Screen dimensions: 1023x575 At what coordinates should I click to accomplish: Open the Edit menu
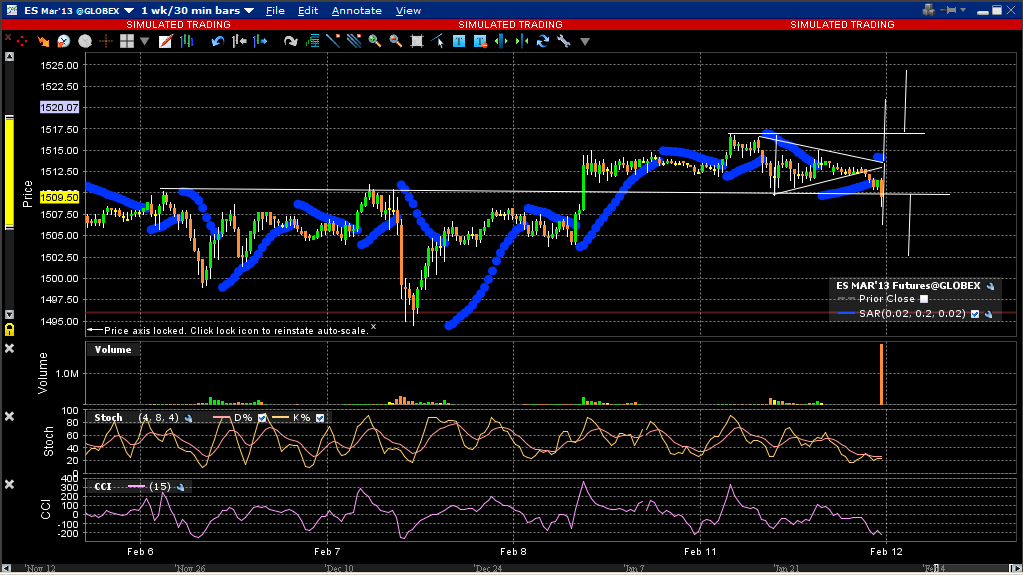pyautogui.click(x=308, y=10)
